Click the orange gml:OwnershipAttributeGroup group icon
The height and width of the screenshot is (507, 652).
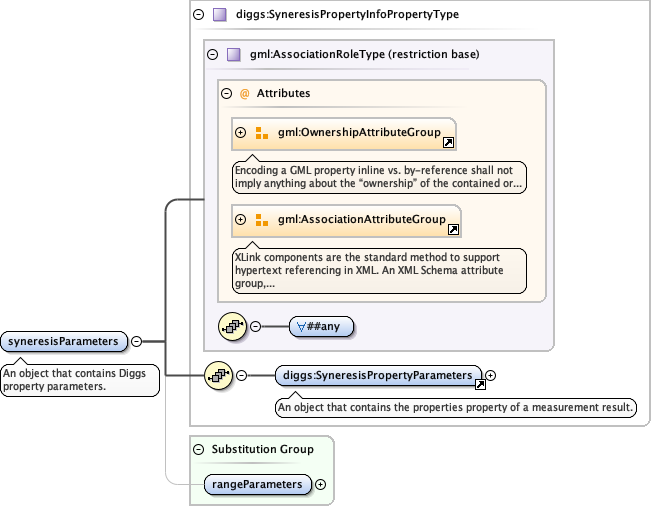point(261,133)
